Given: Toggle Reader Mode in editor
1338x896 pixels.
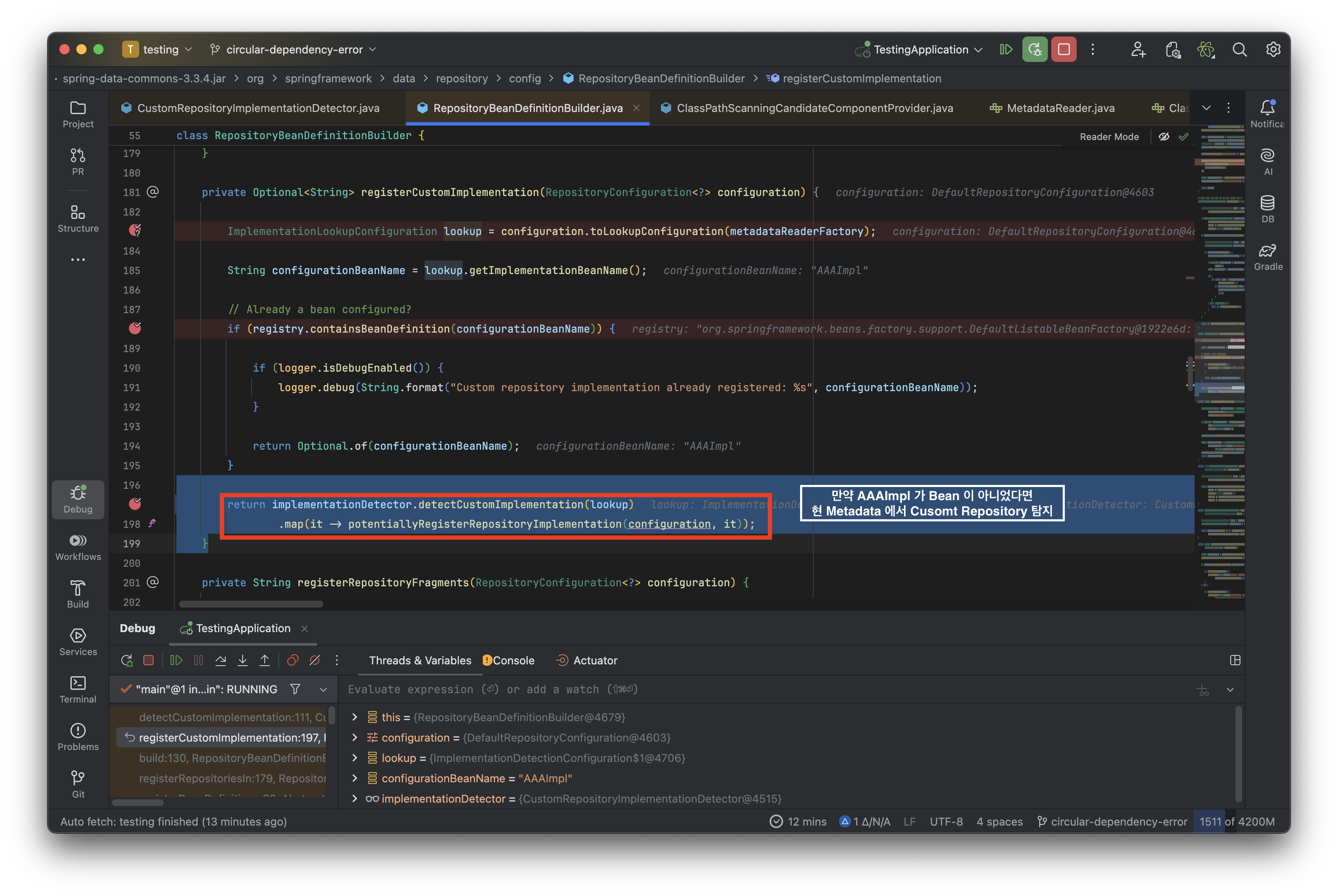Looking at the screenshot, I should coord(1109,137).
